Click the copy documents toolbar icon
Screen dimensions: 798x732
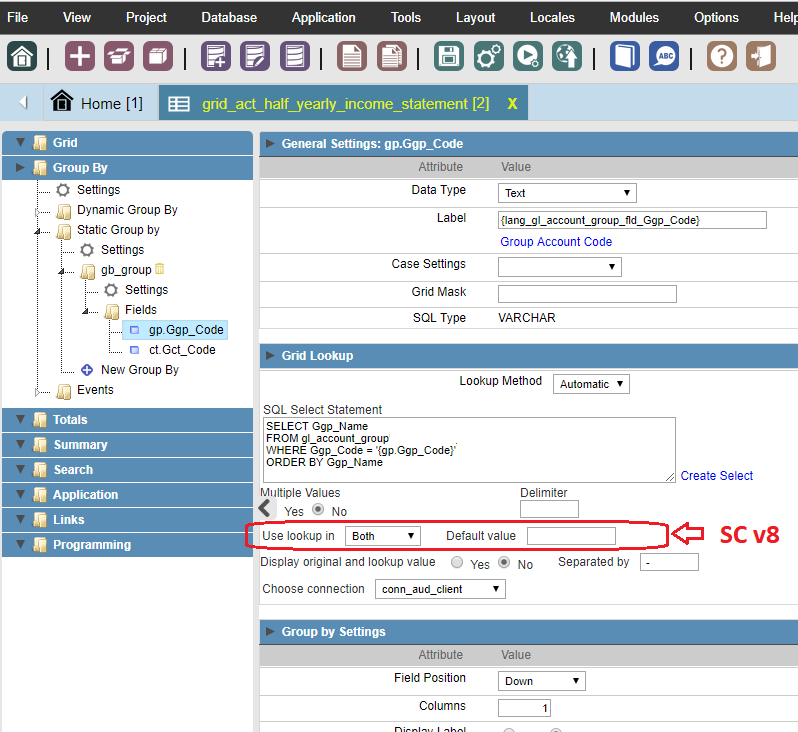391,56
